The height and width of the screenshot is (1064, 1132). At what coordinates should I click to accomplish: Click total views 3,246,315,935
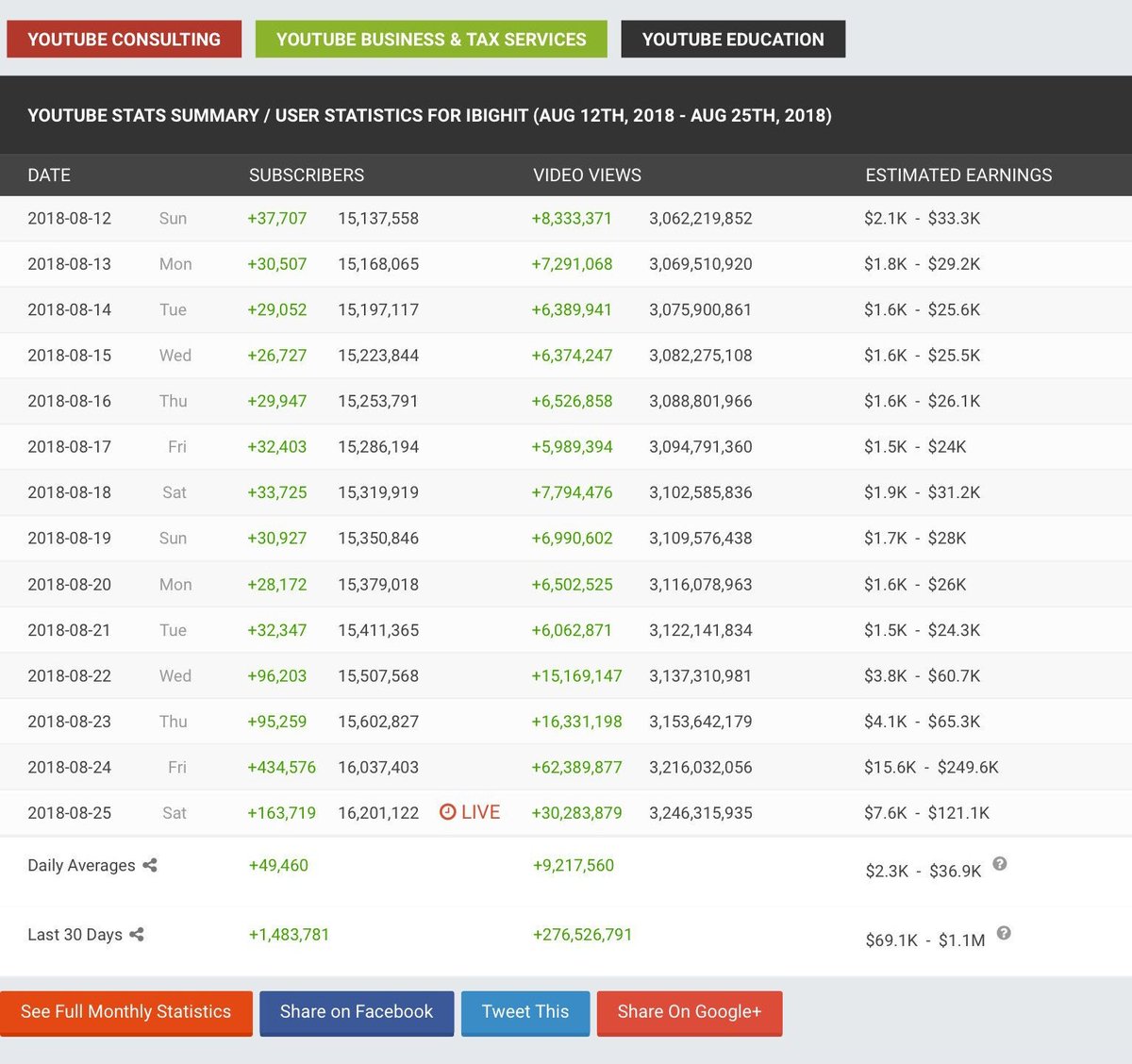click(701, 813)
